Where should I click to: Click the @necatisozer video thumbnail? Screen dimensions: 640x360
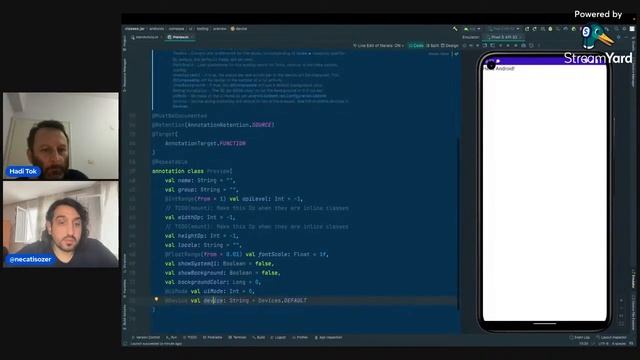[61, 224]
